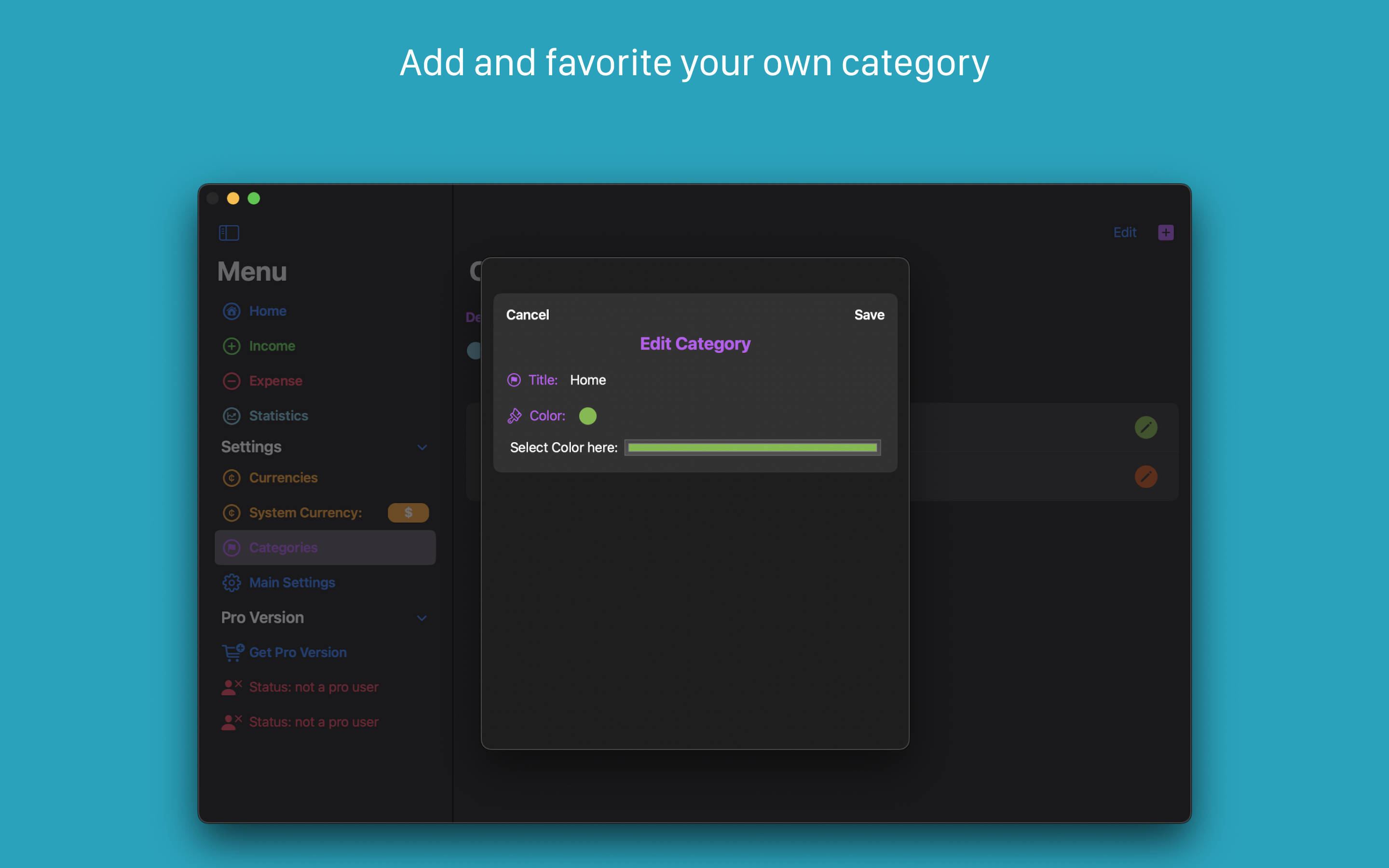Click the Expense minus circle icon
The width and height of the screenshot is (1389, 868).
click(231, 381)
